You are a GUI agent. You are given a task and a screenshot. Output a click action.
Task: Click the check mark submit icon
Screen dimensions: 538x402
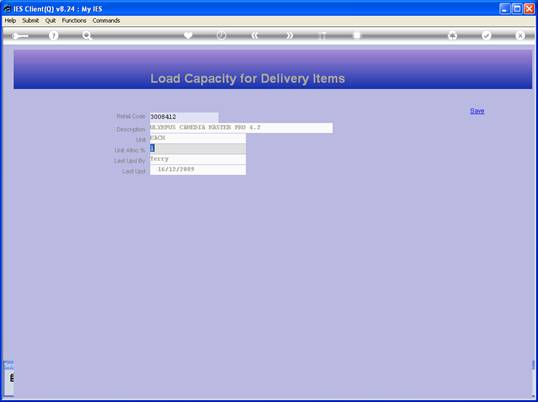tap(486, 35)
